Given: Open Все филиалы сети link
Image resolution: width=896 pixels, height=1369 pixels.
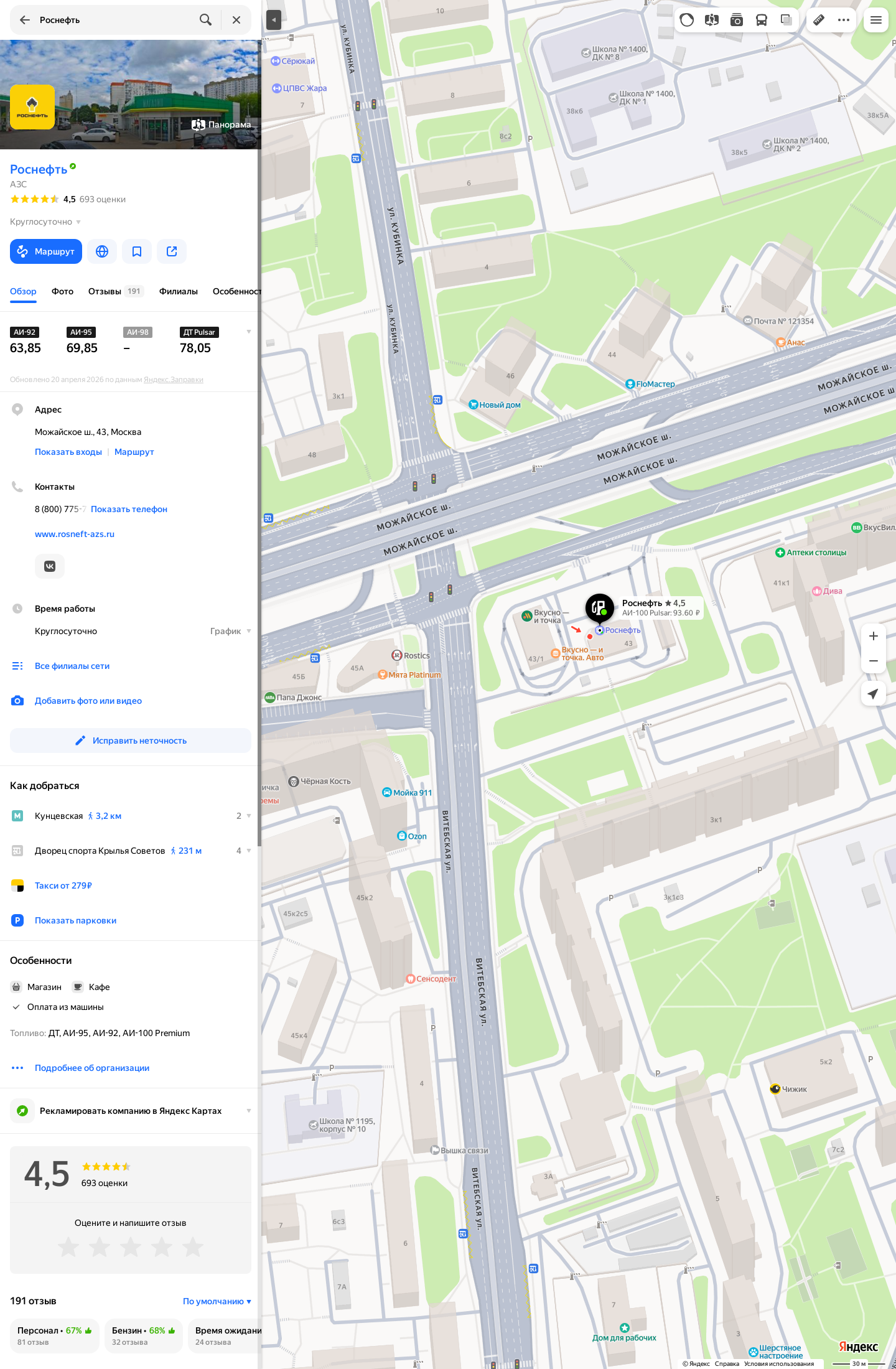Looking at the screenshot, I should click(72, 666).
